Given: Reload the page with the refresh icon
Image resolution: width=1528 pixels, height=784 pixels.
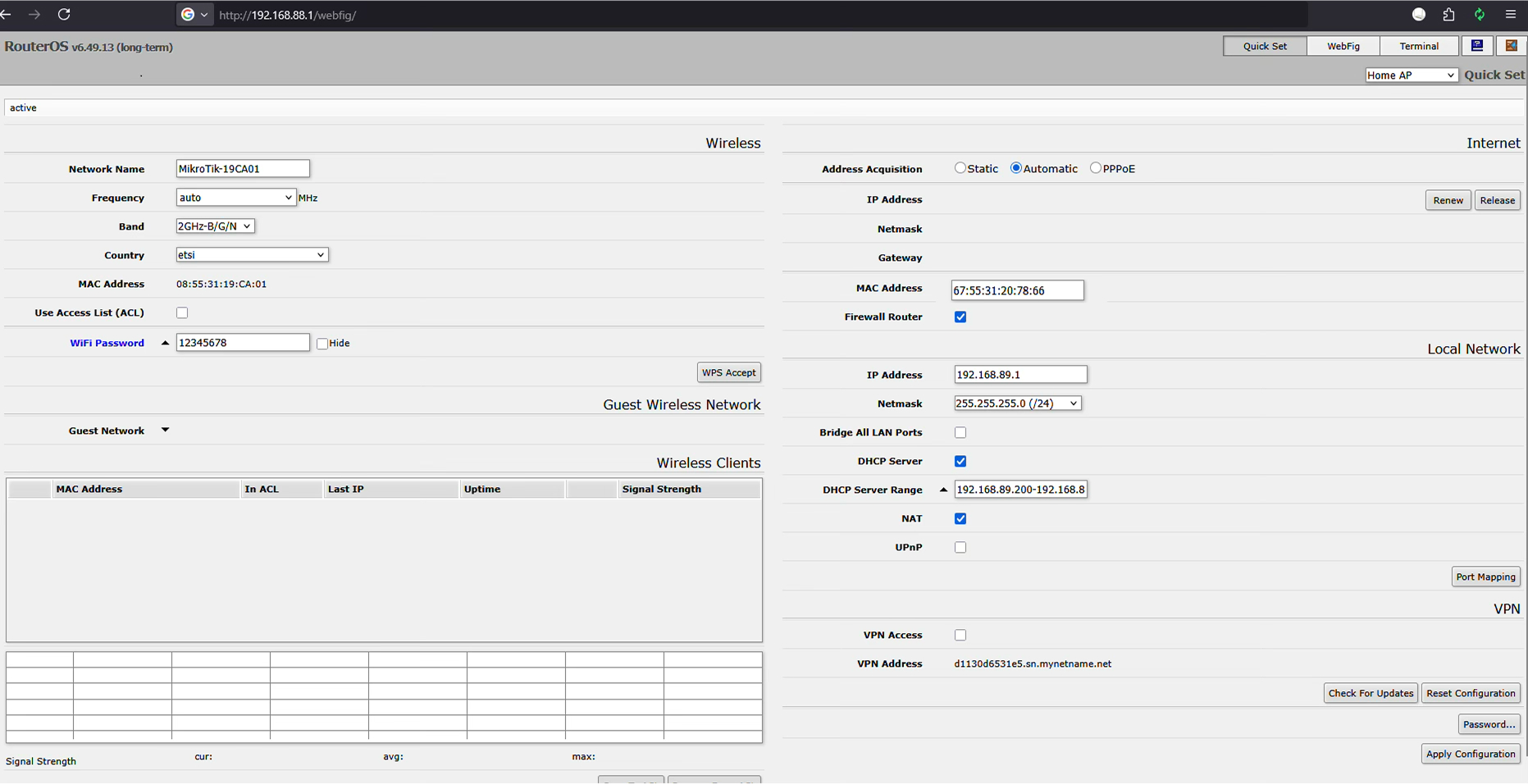Looking at the screenshot, I should 64,15.
